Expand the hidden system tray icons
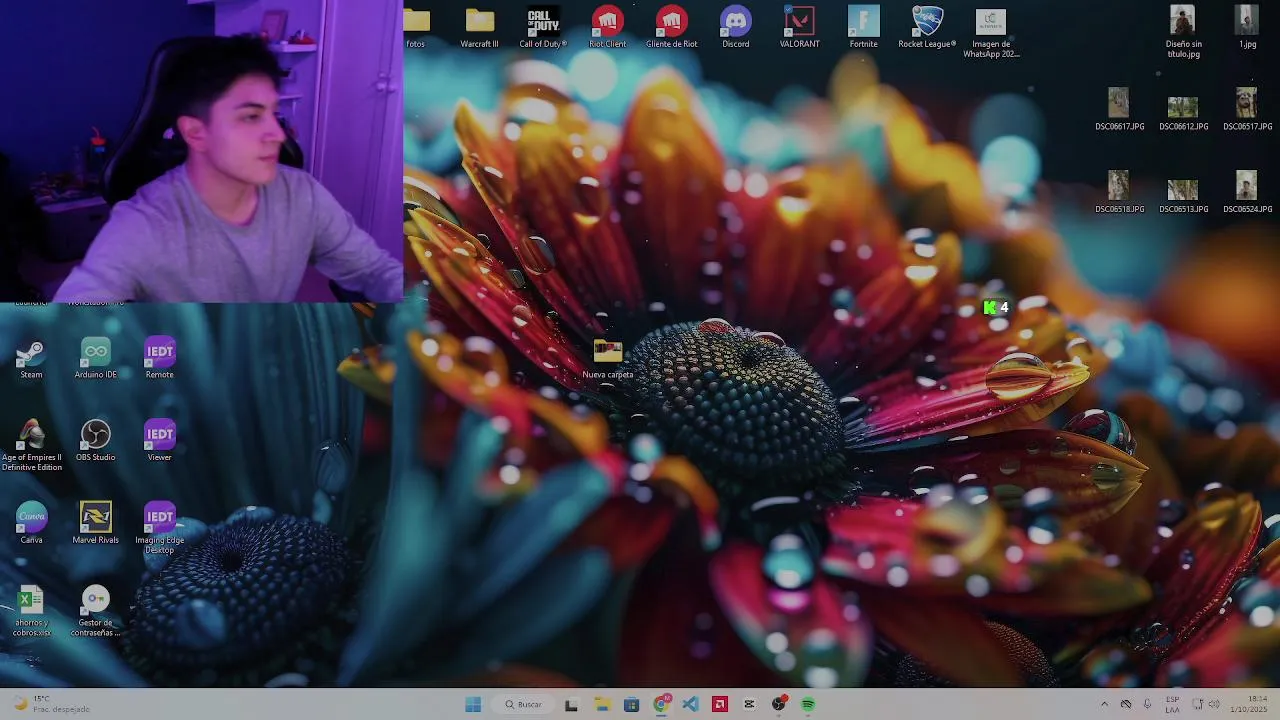This screenshot has height=720, width=1280. click(1104, 704)
